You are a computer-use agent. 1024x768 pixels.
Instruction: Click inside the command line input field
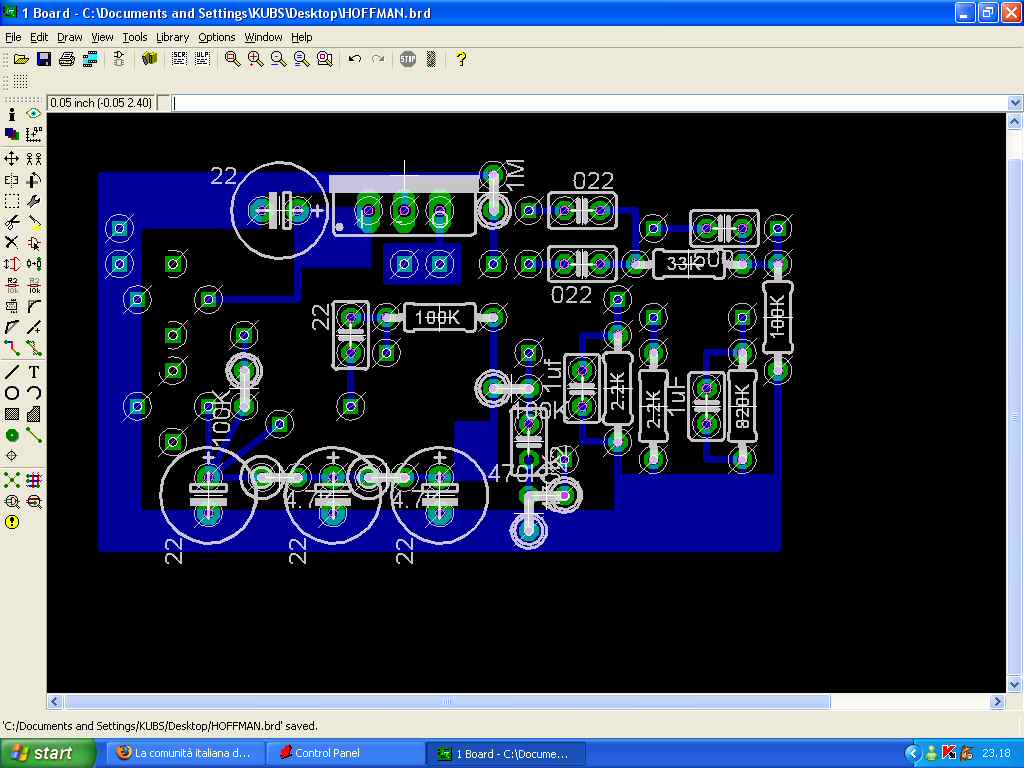click(x=590, y=103)
